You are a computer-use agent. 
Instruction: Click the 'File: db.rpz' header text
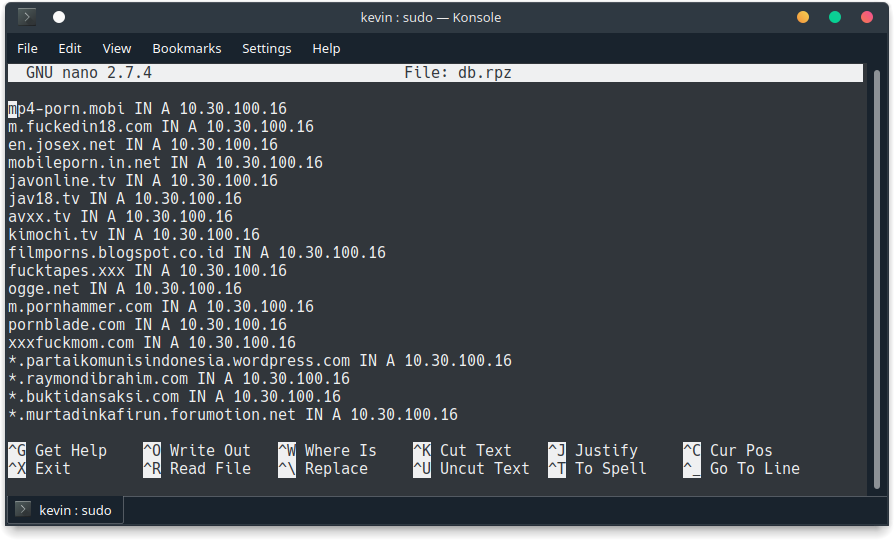[458, 72]
